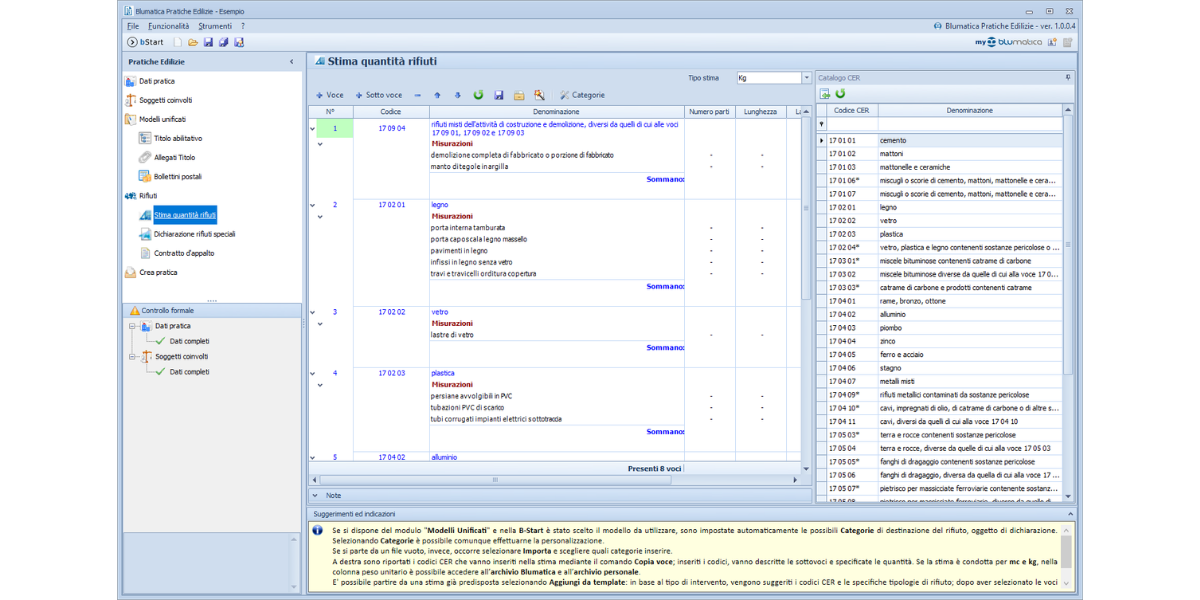Open the Tipo stima dropdown
This screenshot has width=1200, height=600.
806,77
